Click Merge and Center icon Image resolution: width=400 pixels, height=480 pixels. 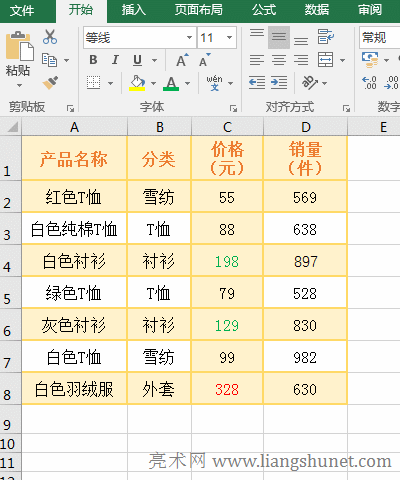point(325,60)
